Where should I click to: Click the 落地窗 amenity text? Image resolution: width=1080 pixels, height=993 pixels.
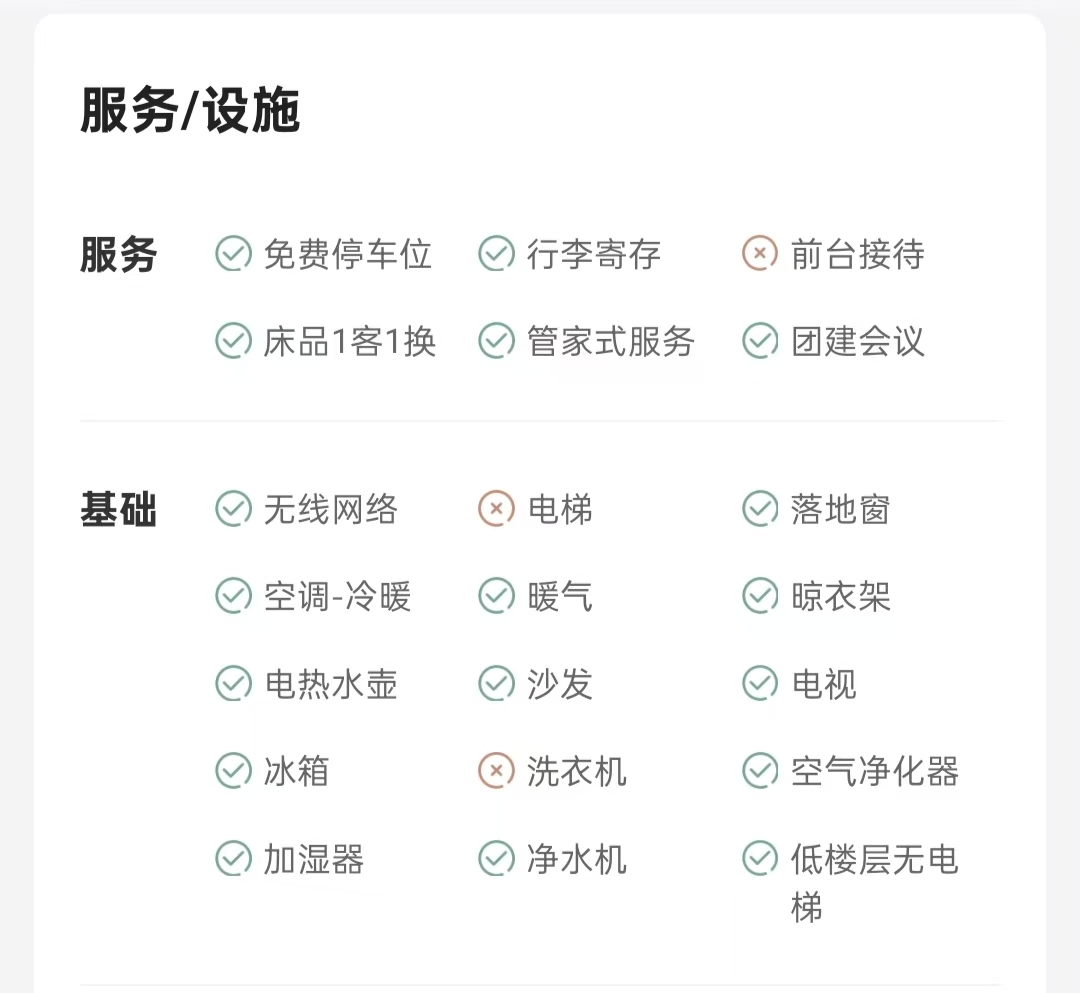840,510
